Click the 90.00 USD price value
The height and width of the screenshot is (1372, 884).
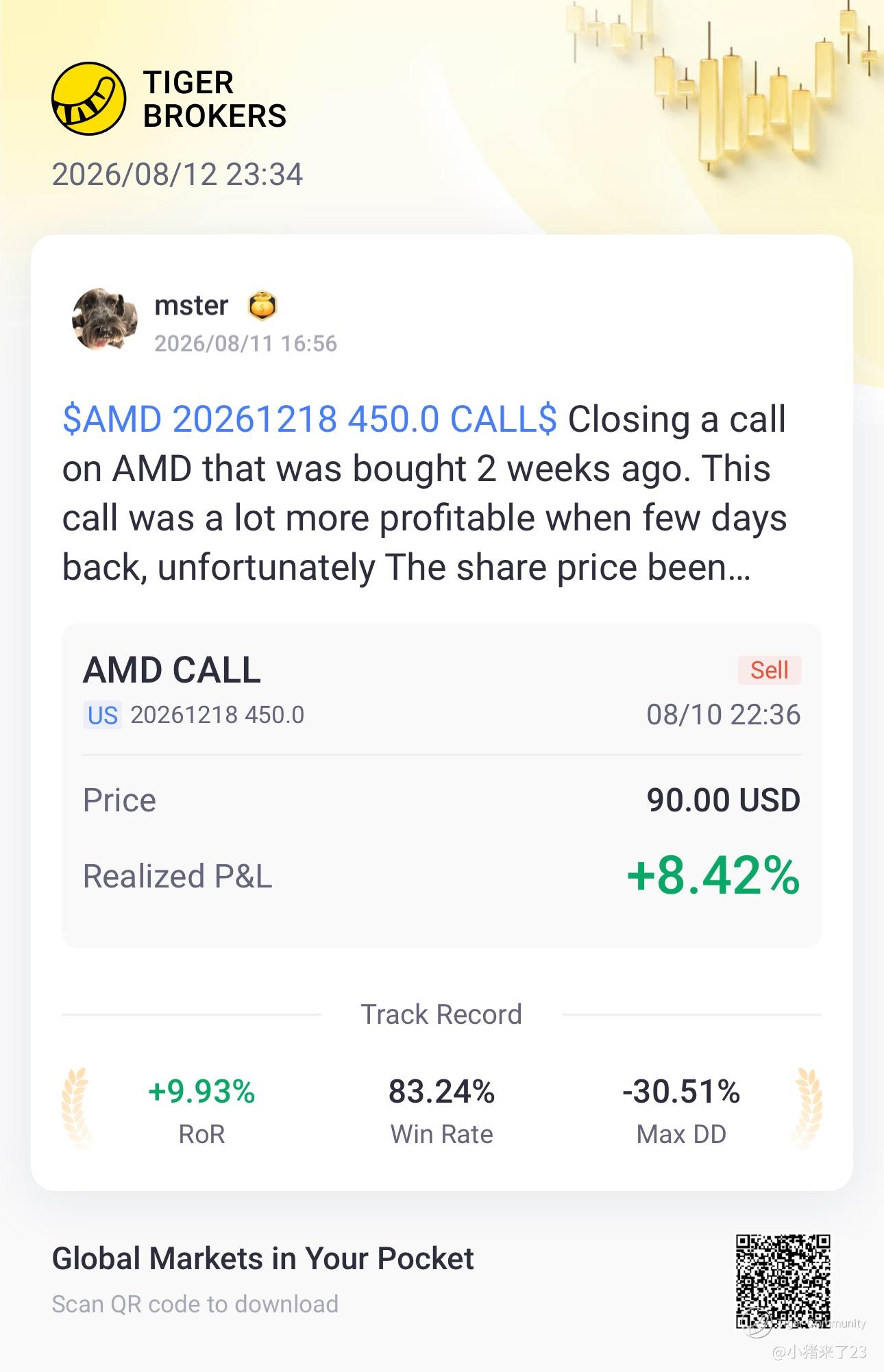(x=724, y=800)
